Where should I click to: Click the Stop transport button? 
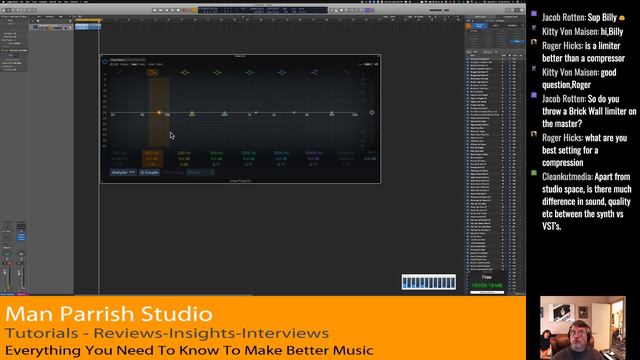pyautogui.click(x=167, y=10)
